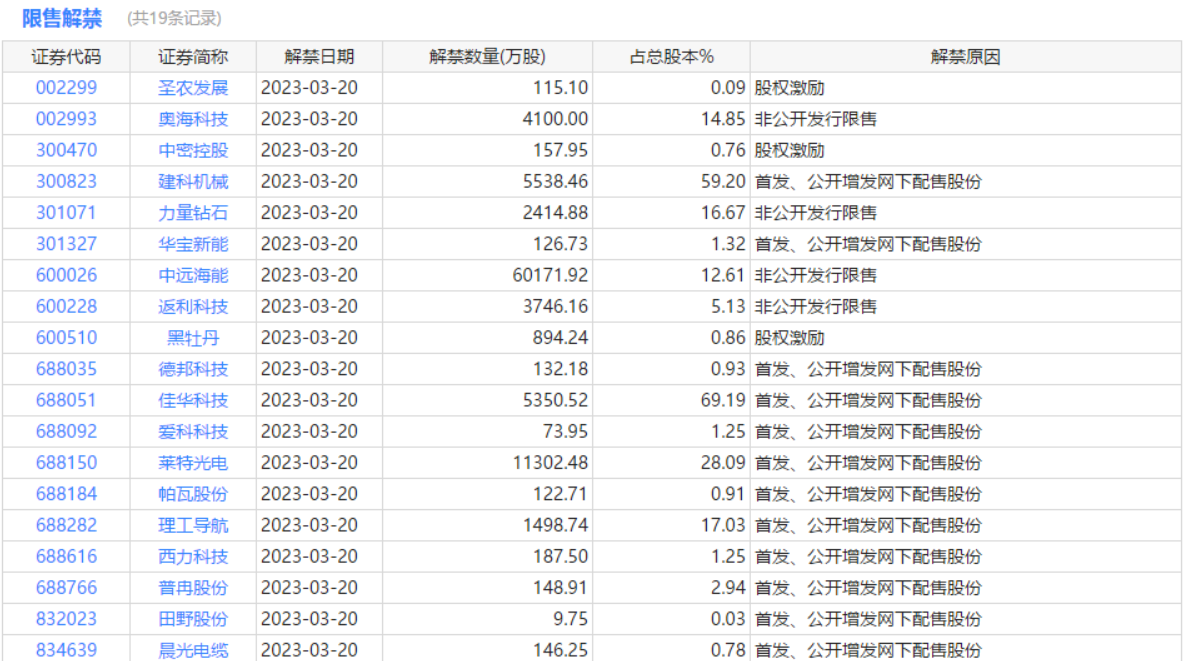Open 晨光电缆 stock link
Image resolution: width=1183 pixels, height=661 pixels.
coord(193,650)
